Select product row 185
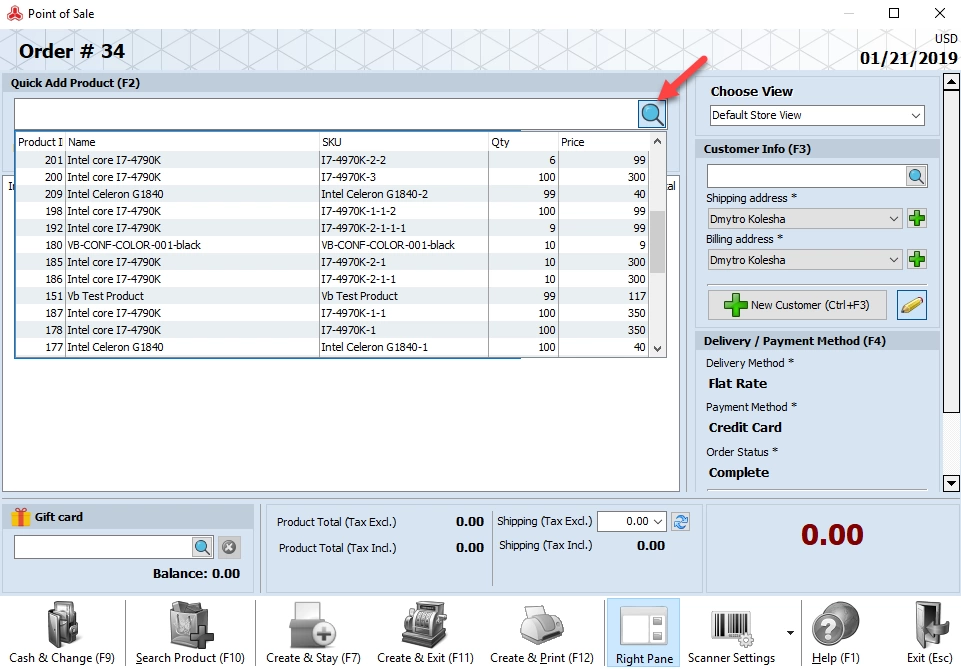The width and height of the screenshot is (961, 669). [x=332, y=262]
